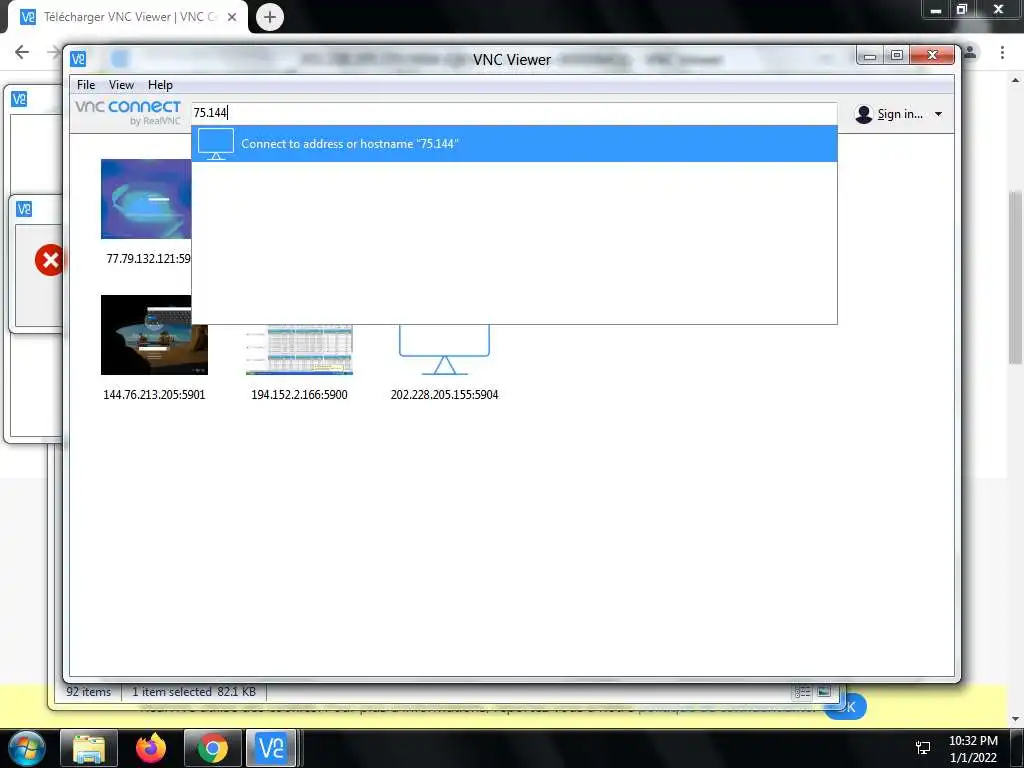This screenshot has height=768, width=1024.
Task: Click the "92 items" status bar text
Action: (x=88, y=692)
